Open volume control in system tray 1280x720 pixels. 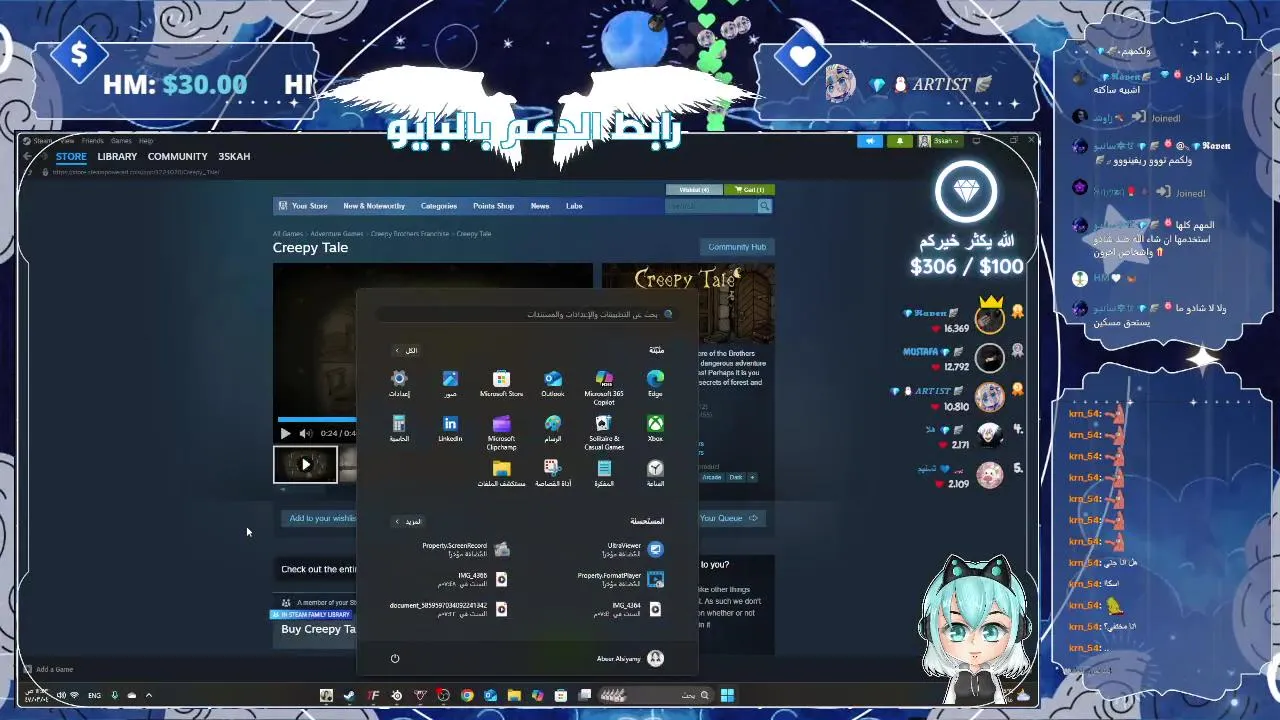[61, 695]
